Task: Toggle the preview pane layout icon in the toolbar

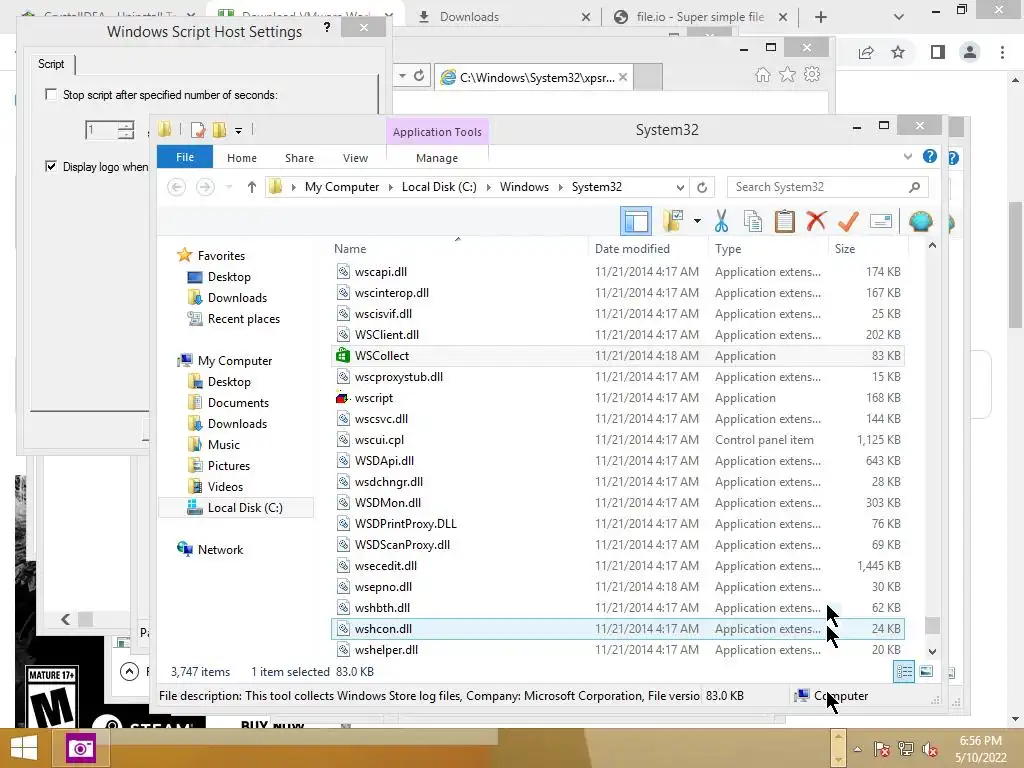Action: (x=635, y=221)
